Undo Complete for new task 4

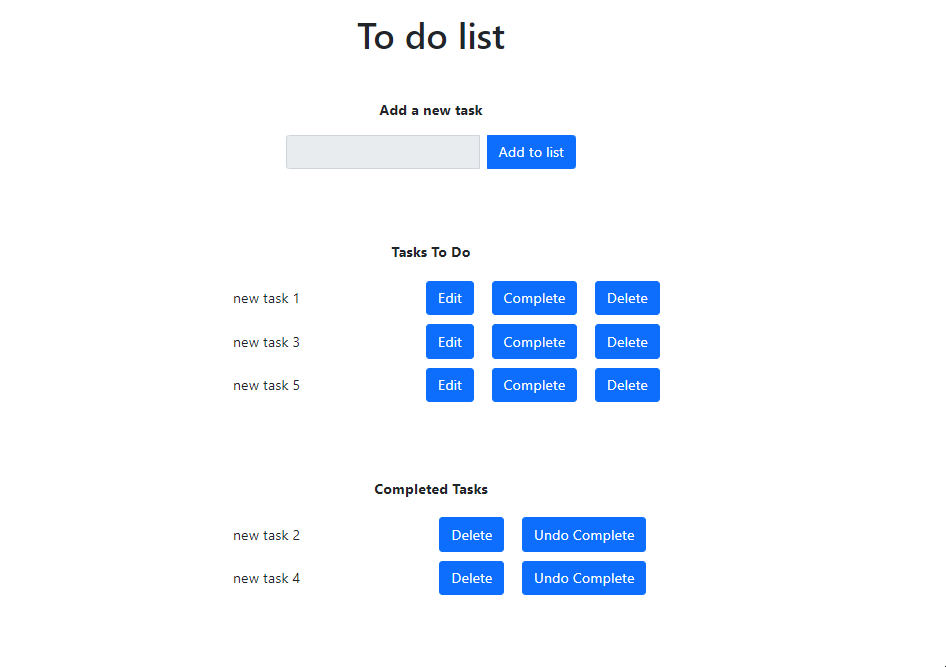pyautogui.click(x=583, y=578)
